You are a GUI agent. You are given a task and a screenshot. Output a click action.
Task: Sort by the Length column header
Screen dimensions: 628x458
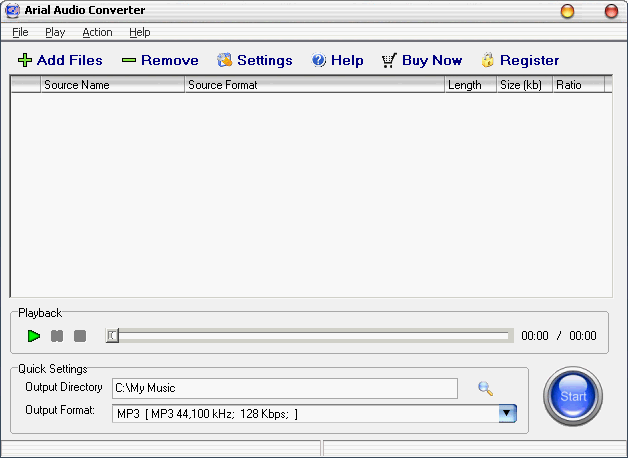point(471,85)
